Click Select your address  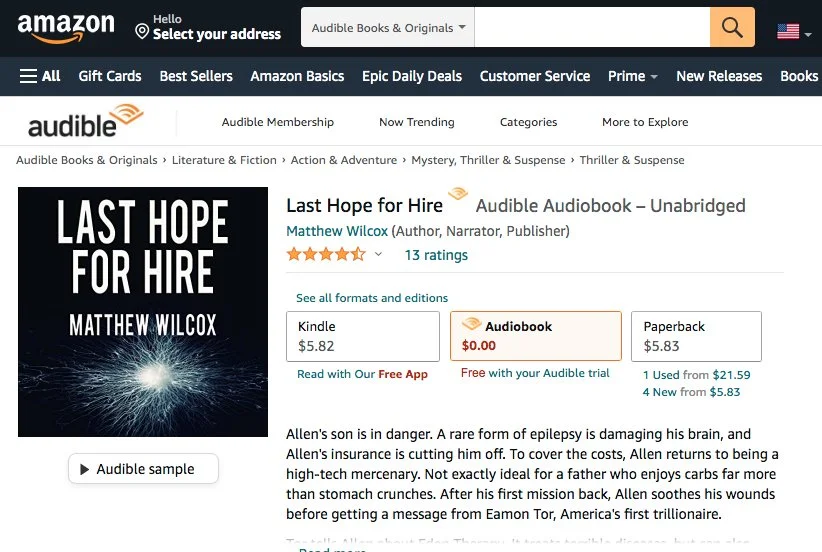[x=217, y=34]
